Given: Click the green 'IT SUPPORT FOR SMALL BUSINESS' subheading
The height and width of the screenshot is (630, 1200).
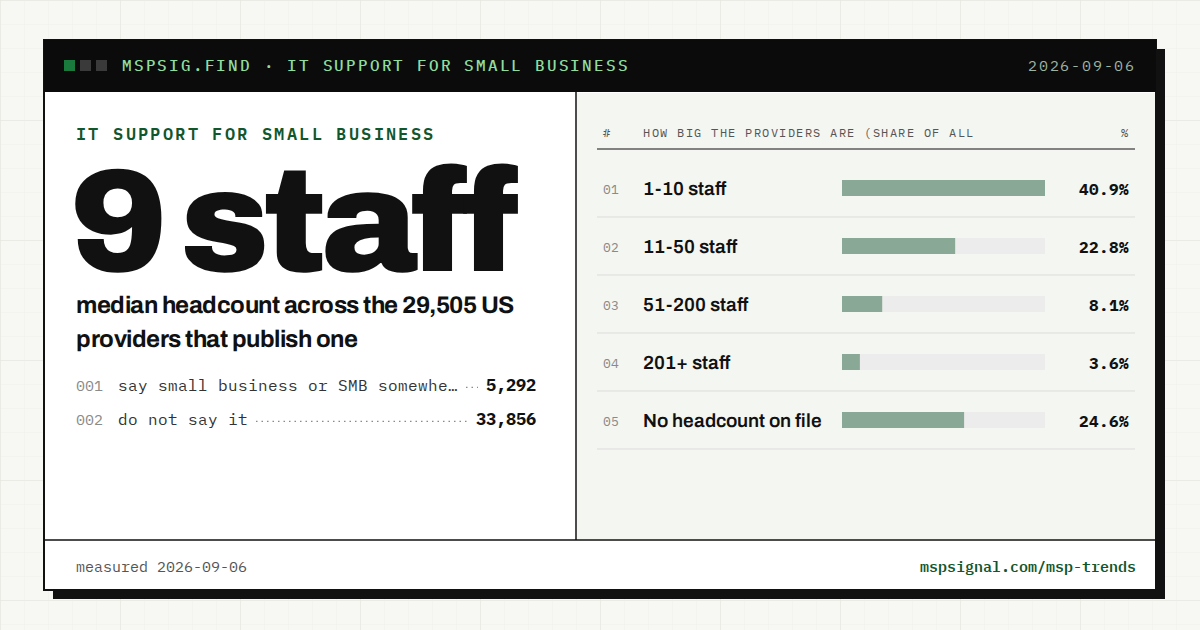Looking at the screenshot, I should pos(255,134).
